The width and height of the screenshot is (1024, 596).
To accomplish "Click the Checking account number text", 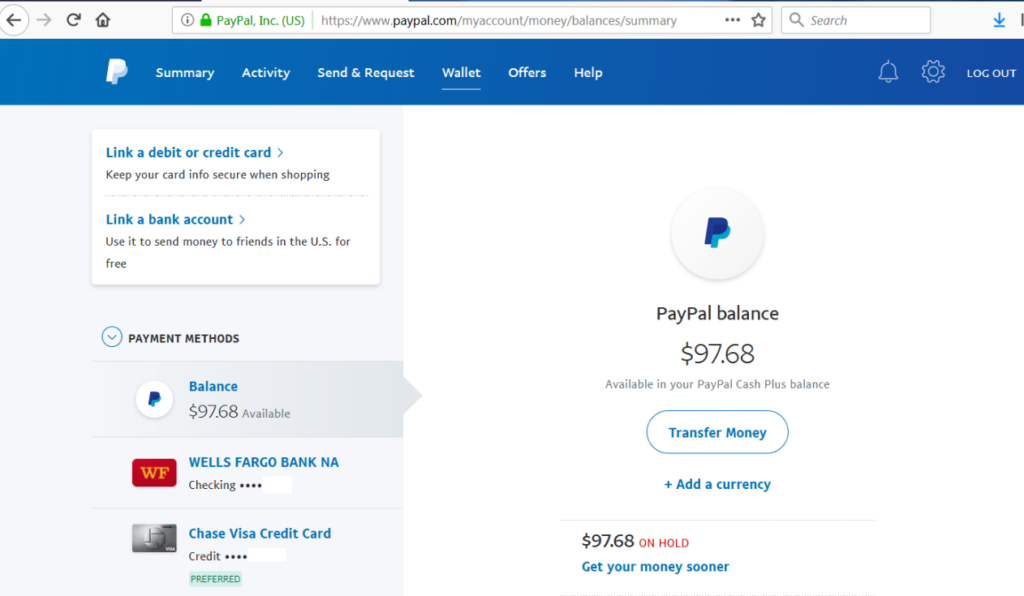I will click(225, 485).
